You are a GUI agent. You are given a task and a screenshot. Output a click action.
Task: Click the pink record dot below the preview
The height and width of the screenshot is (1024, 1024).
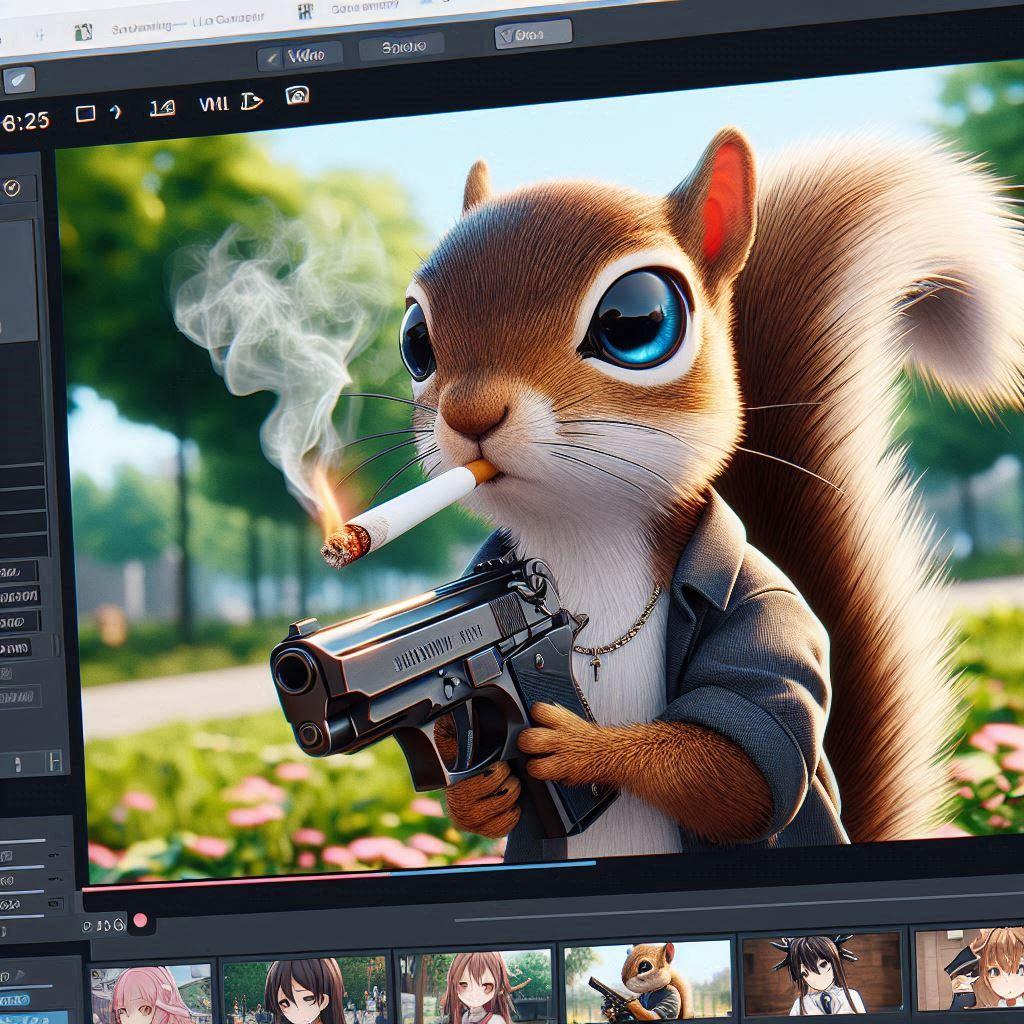pos(140,920)
